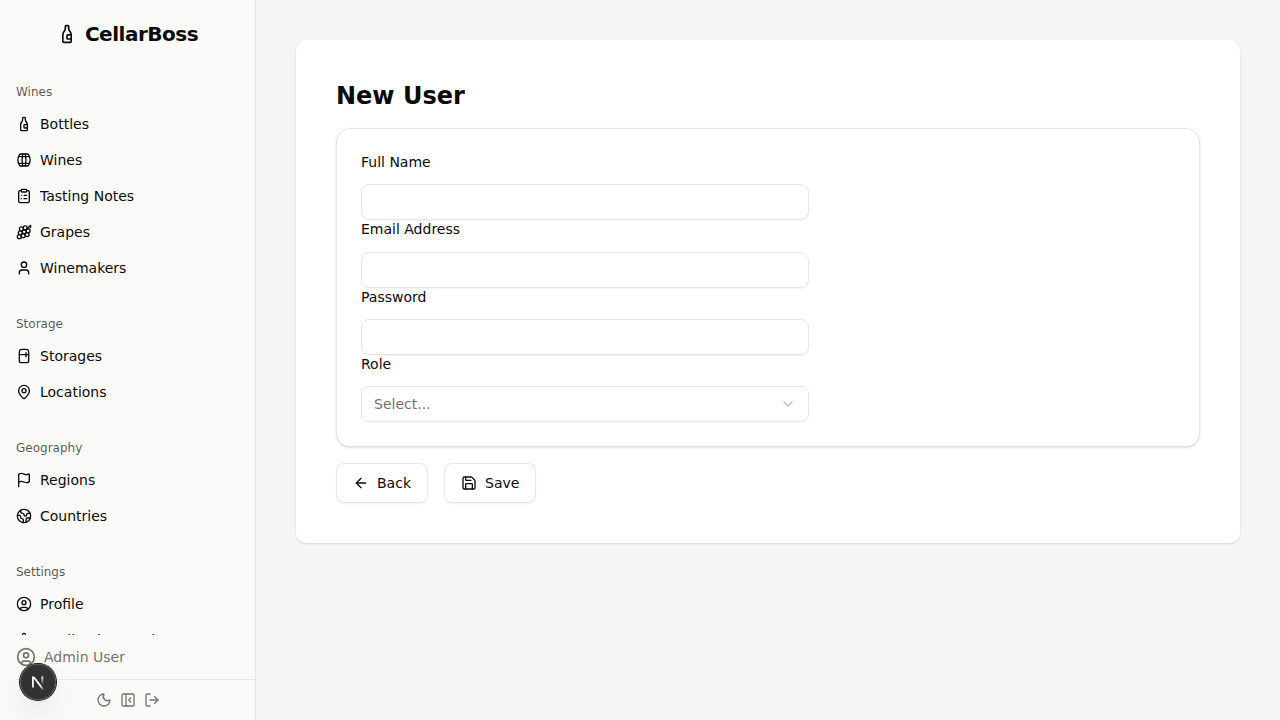Click inside the Full Name field
The image size is (1280, 720).
(584, 202)
